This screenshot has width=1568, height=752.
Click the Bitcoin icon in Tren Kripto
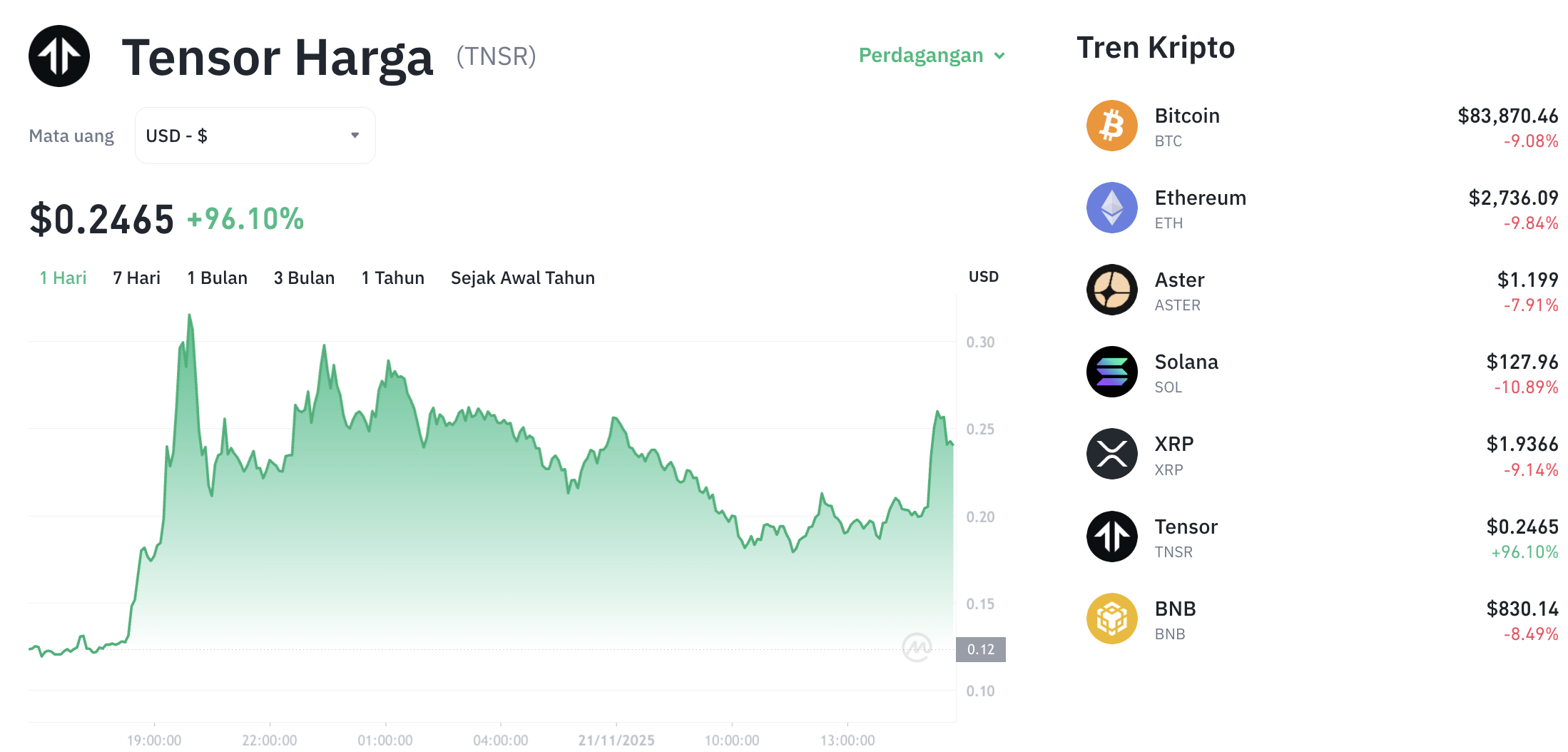coord(1111,125)
